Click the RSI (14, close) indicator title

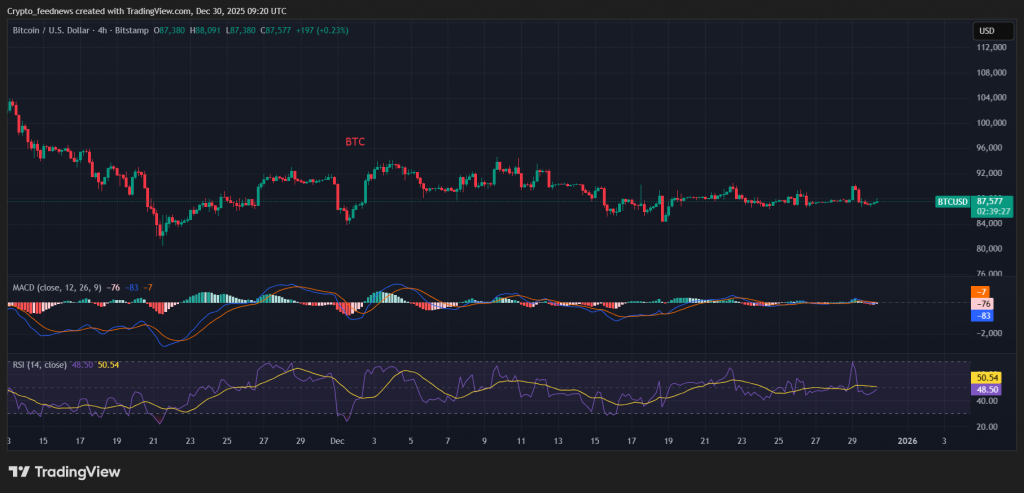[39, 365]
